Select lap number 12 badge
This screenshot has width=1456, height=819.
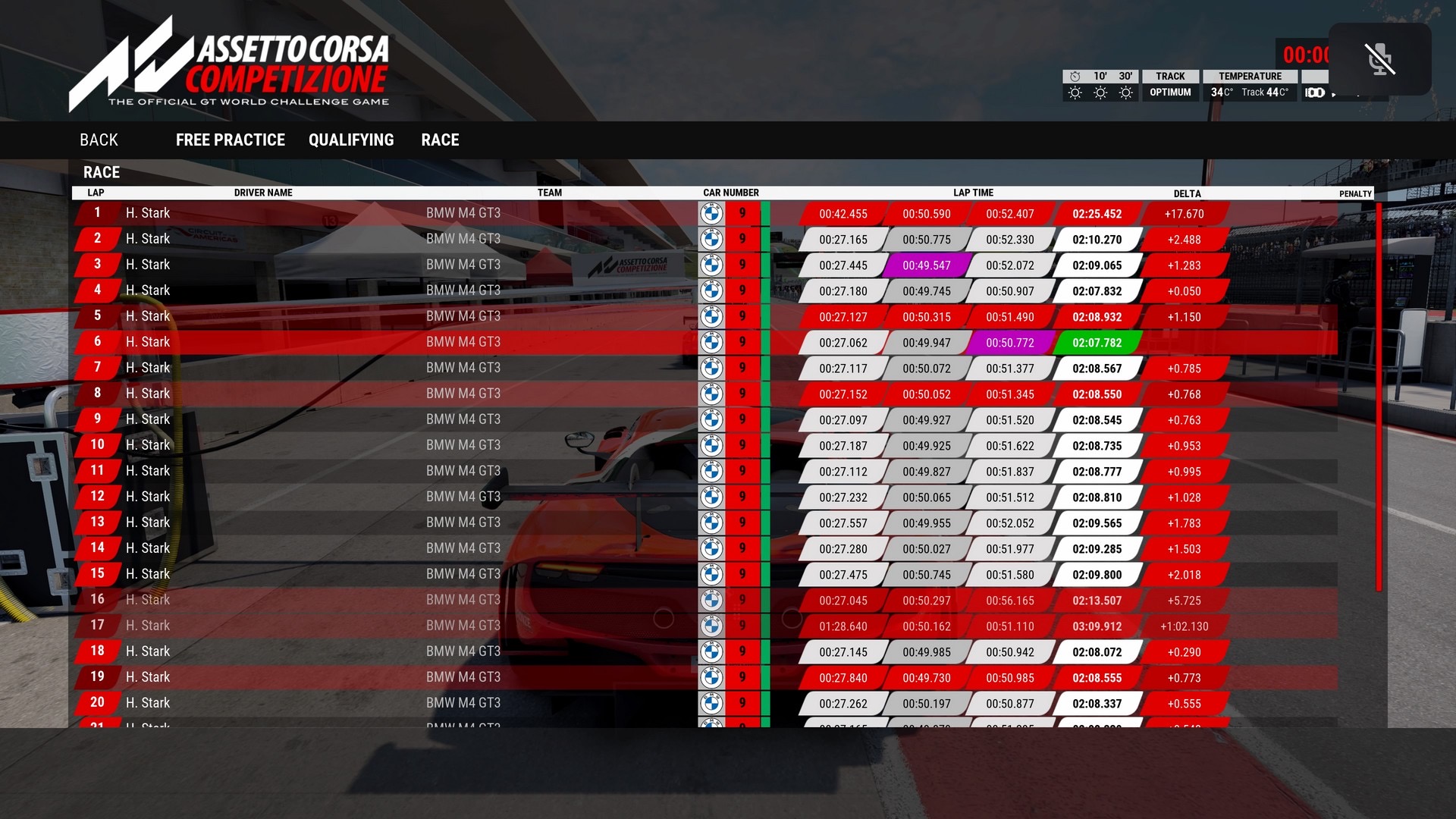(x=97, y=496)
